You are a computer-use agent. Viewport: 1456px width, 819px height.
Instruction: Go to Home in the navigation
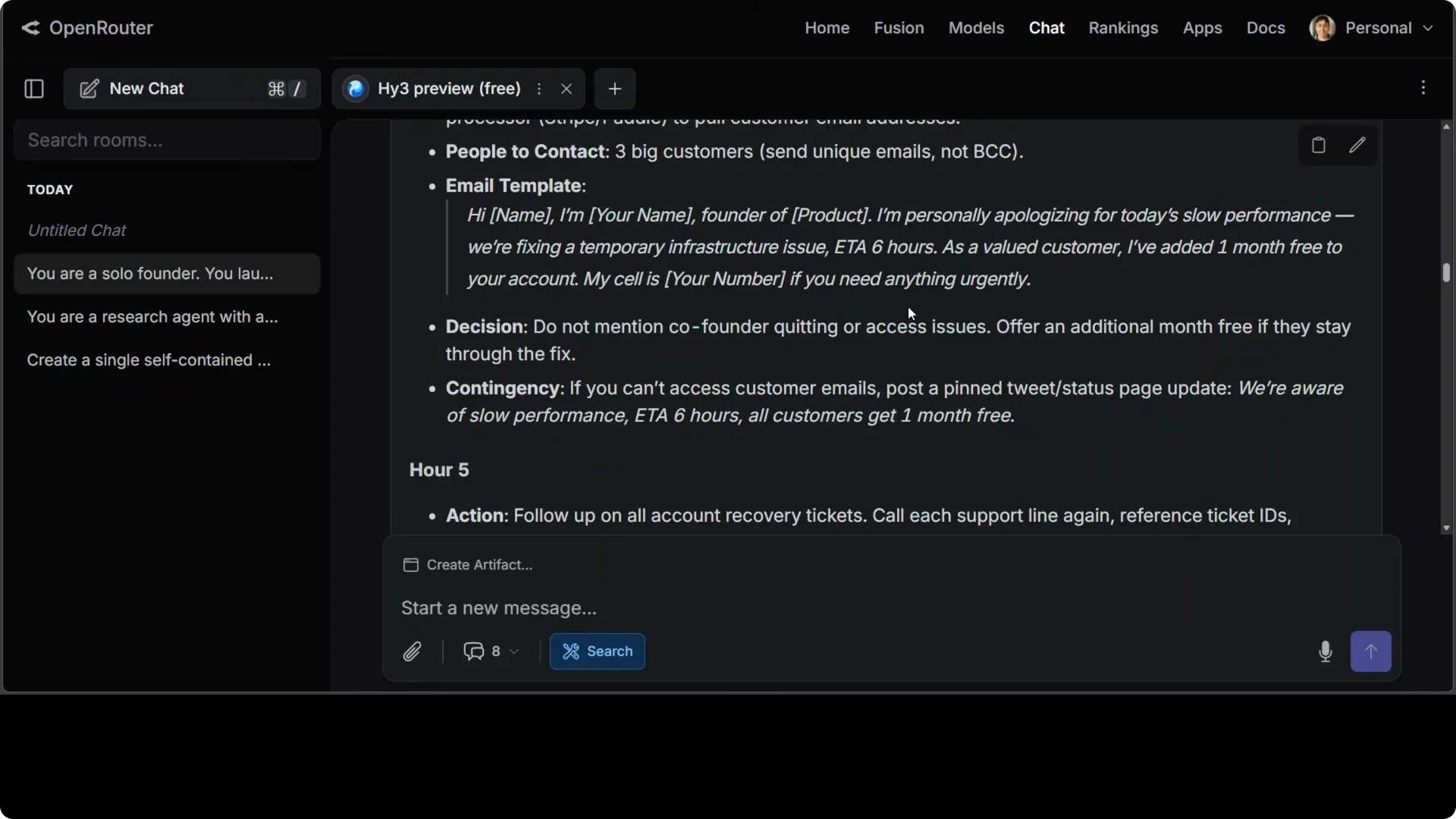[x=827, y=28]
